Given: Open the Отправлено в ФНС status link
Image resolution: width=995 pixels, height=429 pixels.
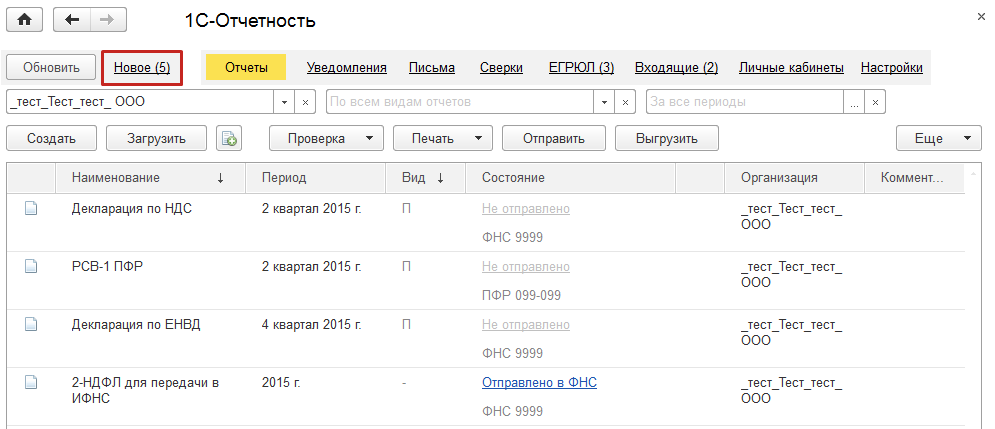Looking at the screenshot, I should pyautogui.click(x=539, y=383).
